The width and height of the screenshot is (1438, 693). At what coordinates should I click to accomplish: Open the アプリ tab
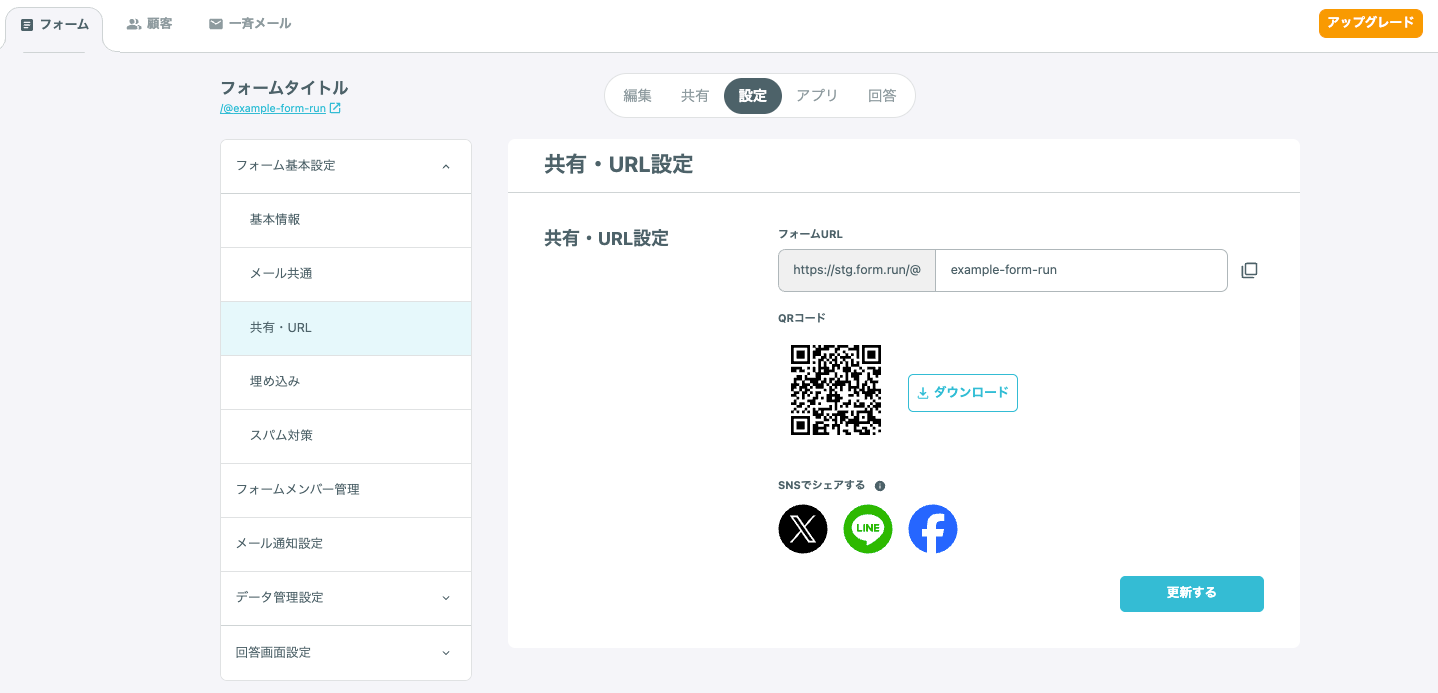point(817,96)
